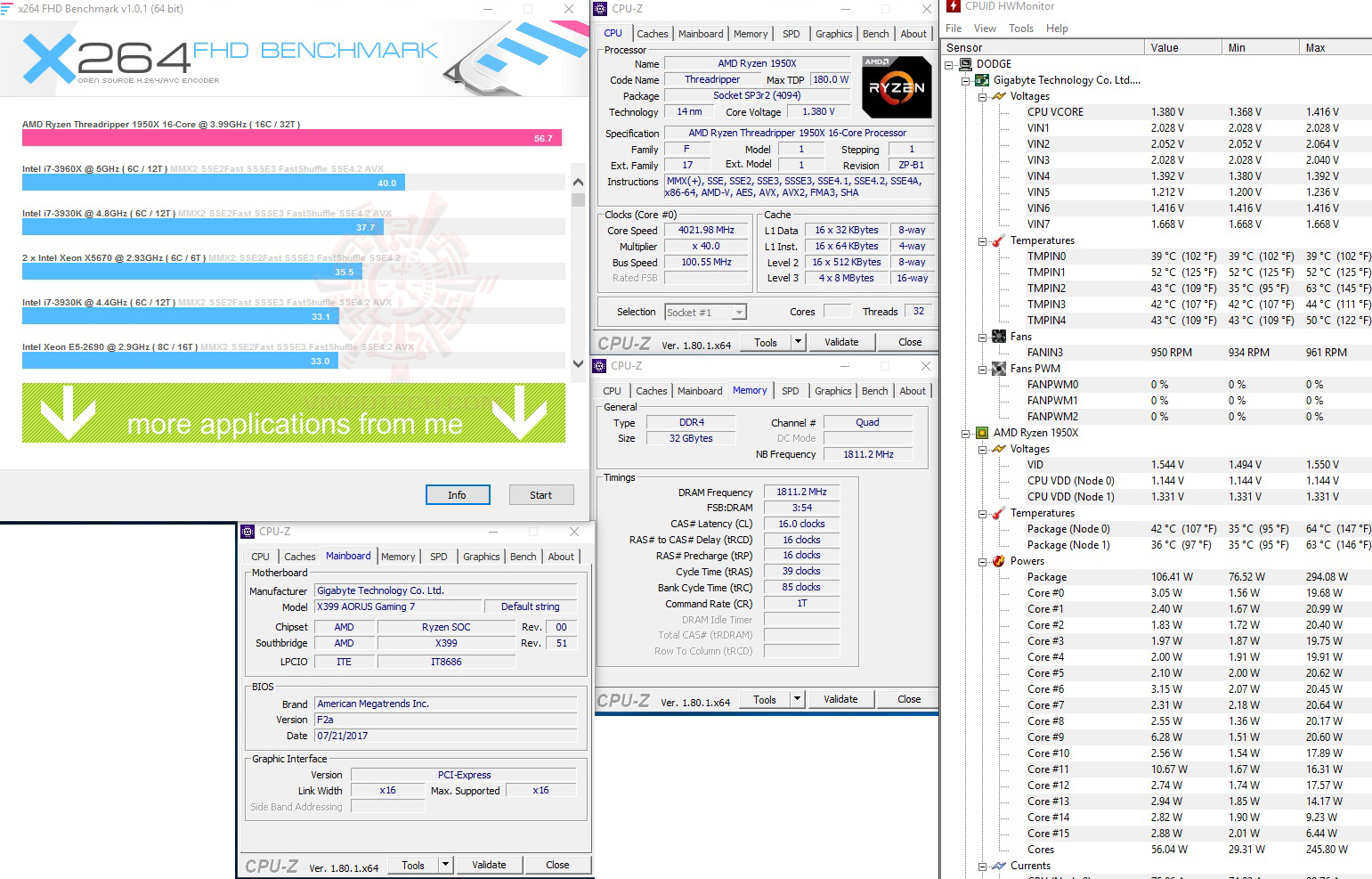Viewport: 1372px width, 879px height.
Task: Open the View menu in HWMonitor
Action: pyautogui.click(x=985, y=28)
